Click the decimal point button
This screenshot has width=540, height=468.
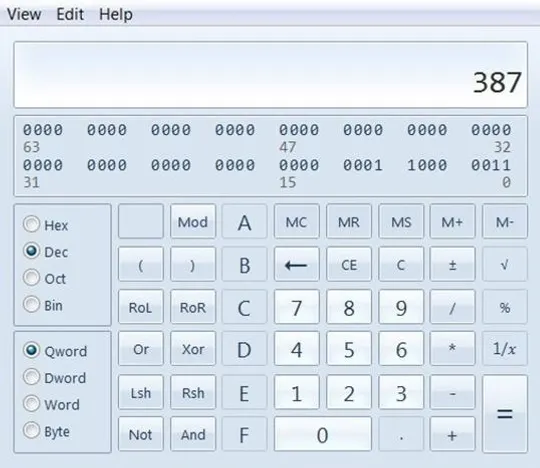[401, 434]
